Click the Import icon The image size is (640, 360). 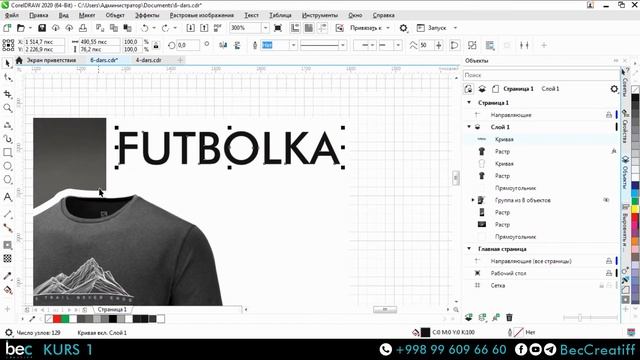[x=190, y=28]
